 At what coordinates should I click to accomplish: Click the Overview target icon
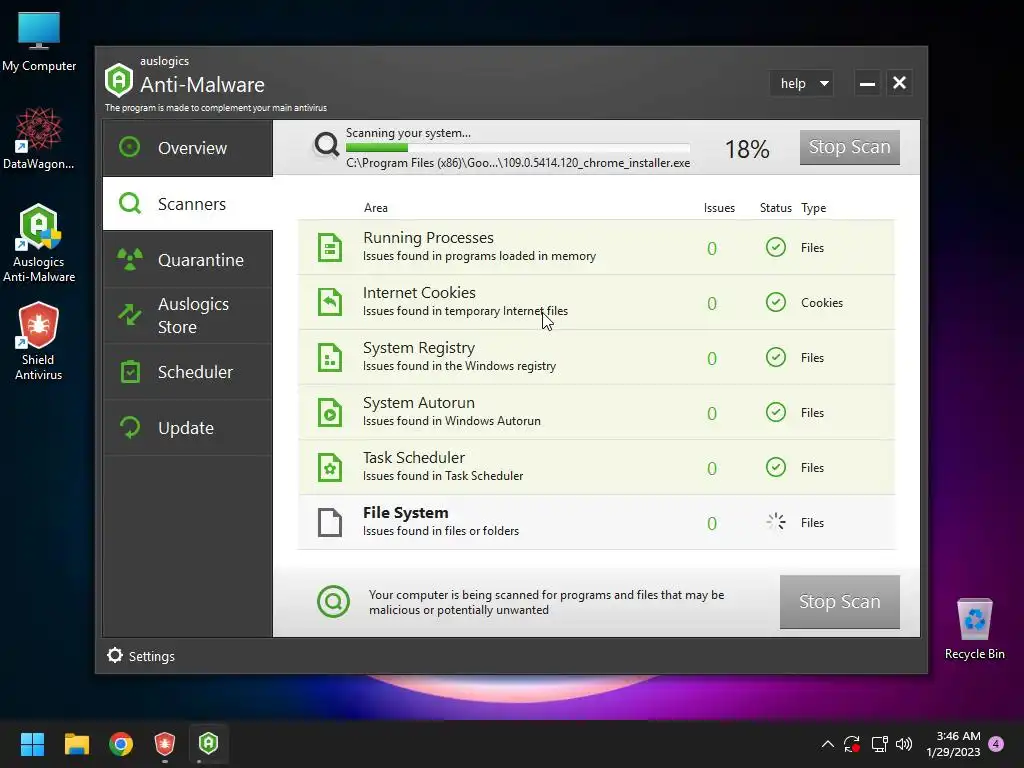click(130, 147)
